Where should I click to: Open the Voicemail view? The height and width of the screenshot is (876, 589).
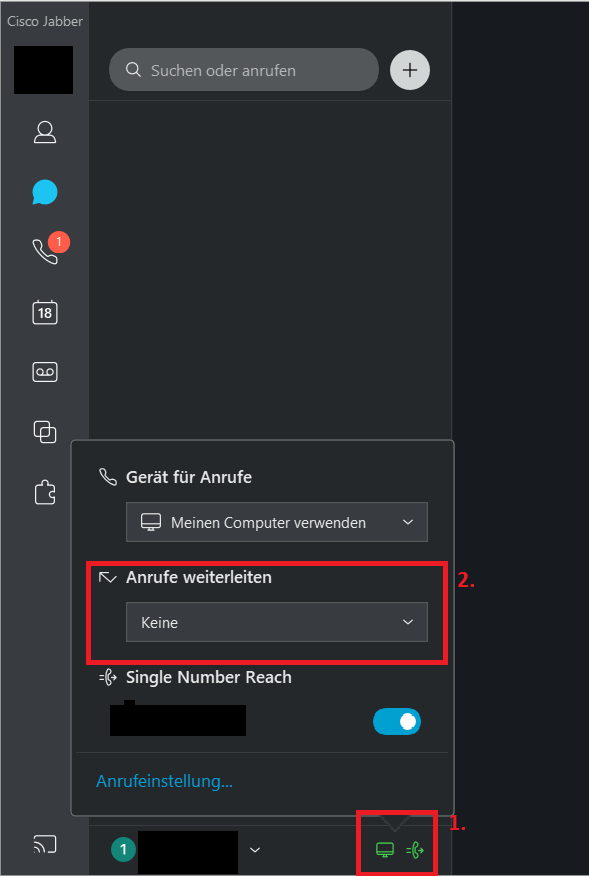click(x=44, y=372)
